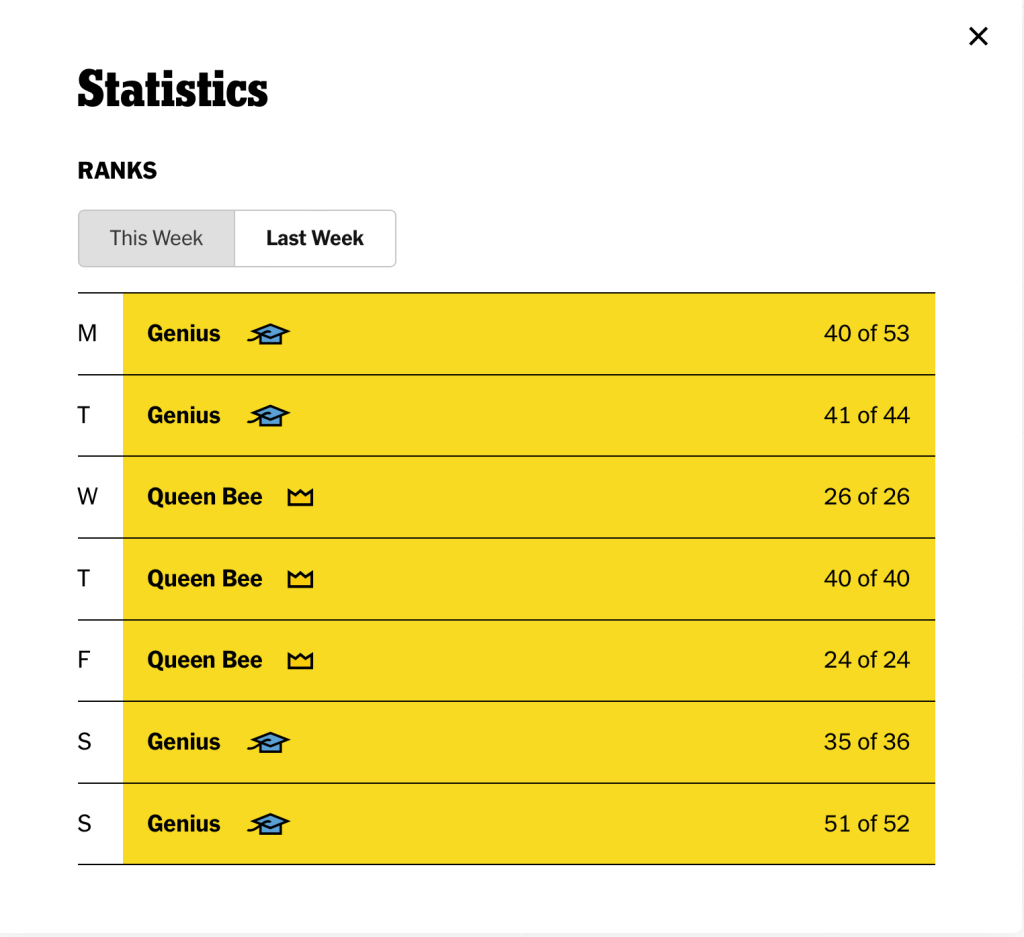The image size is (1024, 937).
Task: Click the Thursday 40 of 40 score
Action: coord(866,579)
